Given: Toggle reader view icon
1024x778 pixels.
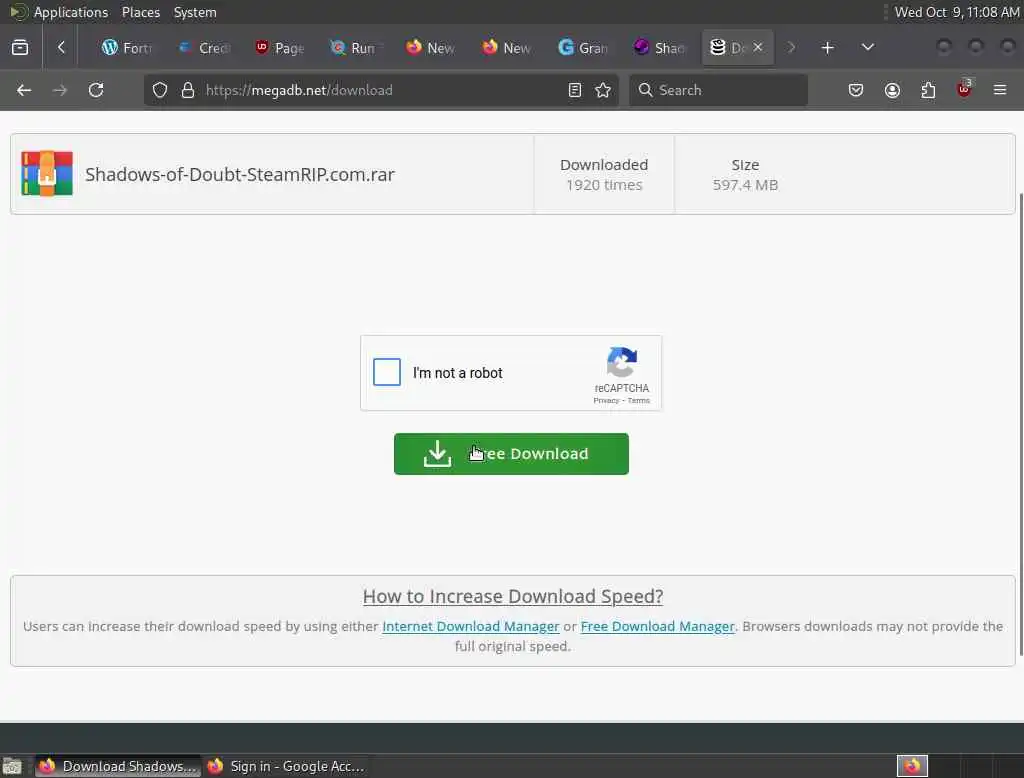Looking at the screenshot, I should tap(575, 90).
